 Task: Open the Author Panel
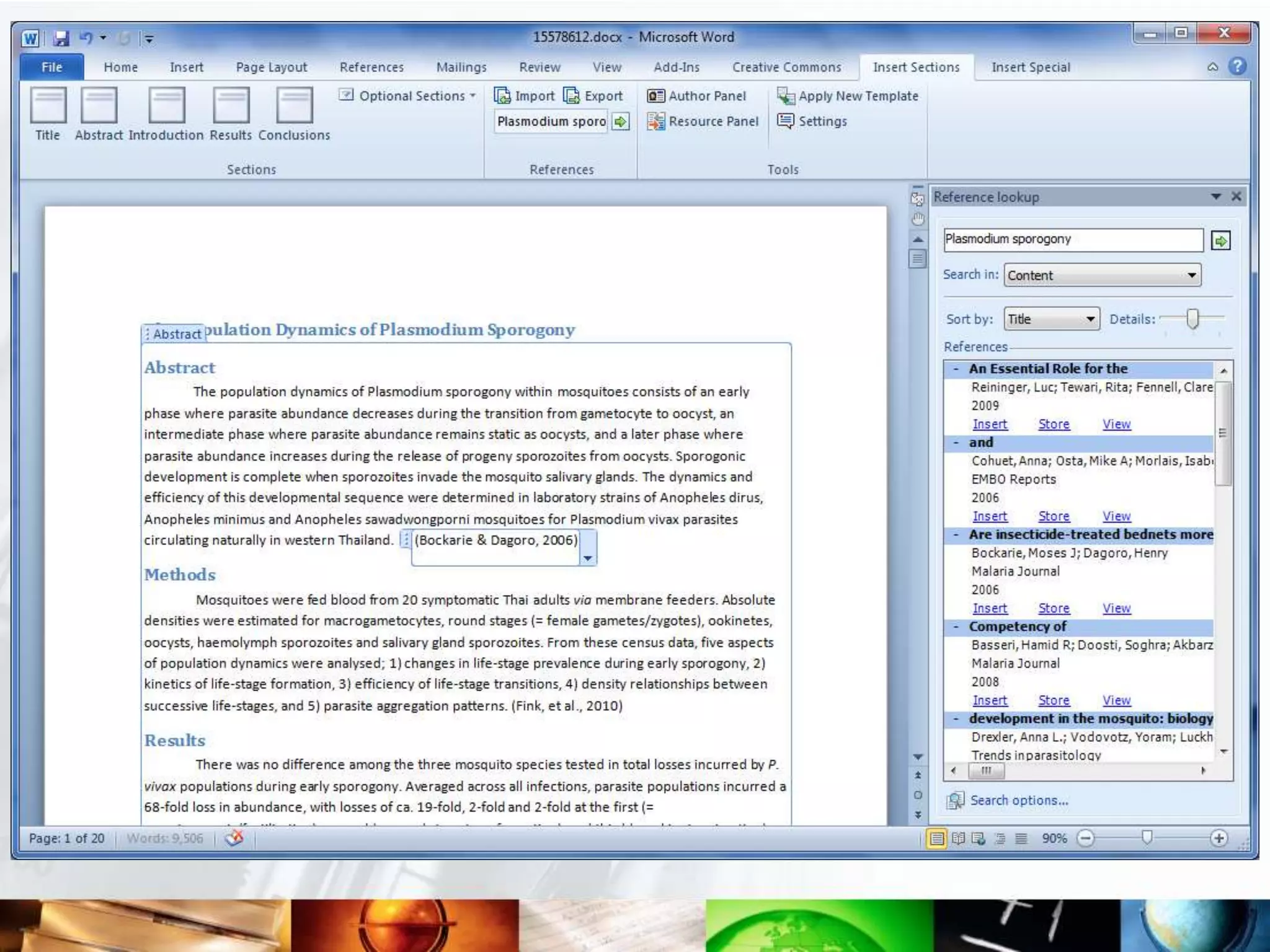pyautogui.click(x=696, y=96)
